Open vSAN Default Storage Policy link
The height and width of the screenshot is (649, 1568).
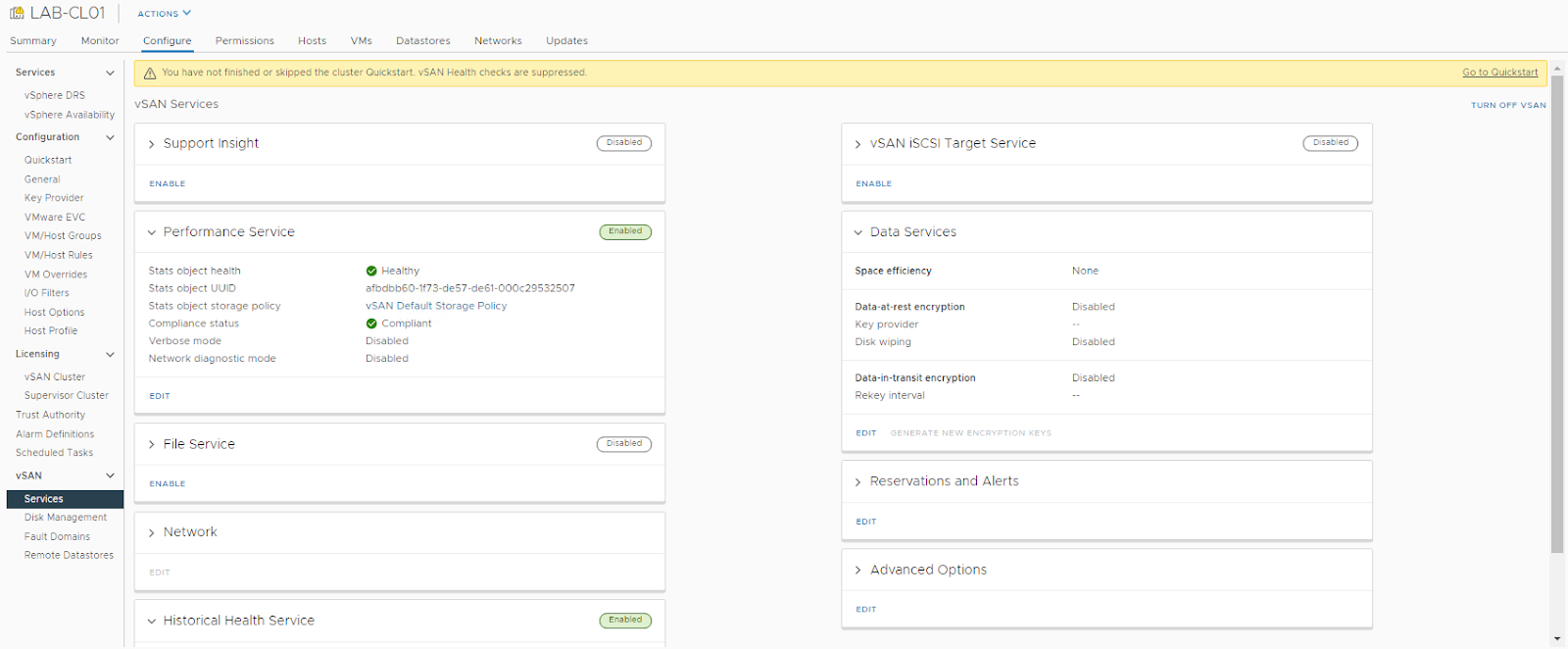pyautogui.click(x=436, y=306)
